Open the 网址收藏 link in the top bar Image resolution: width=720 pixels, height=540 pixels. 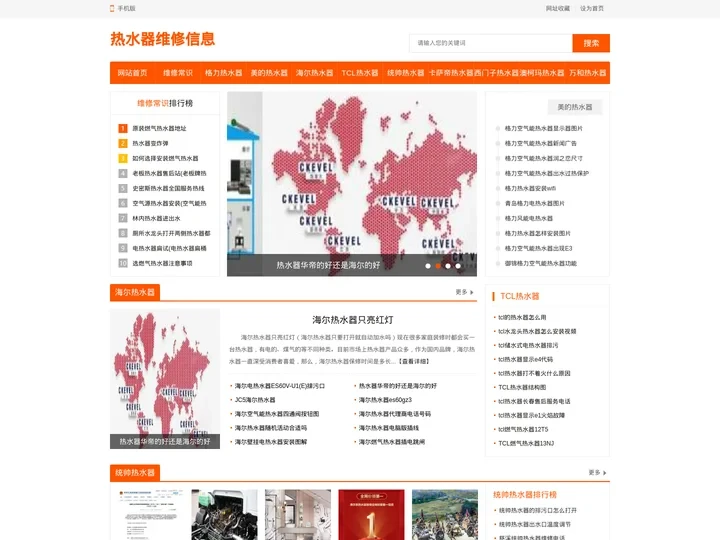coord(557,8)
